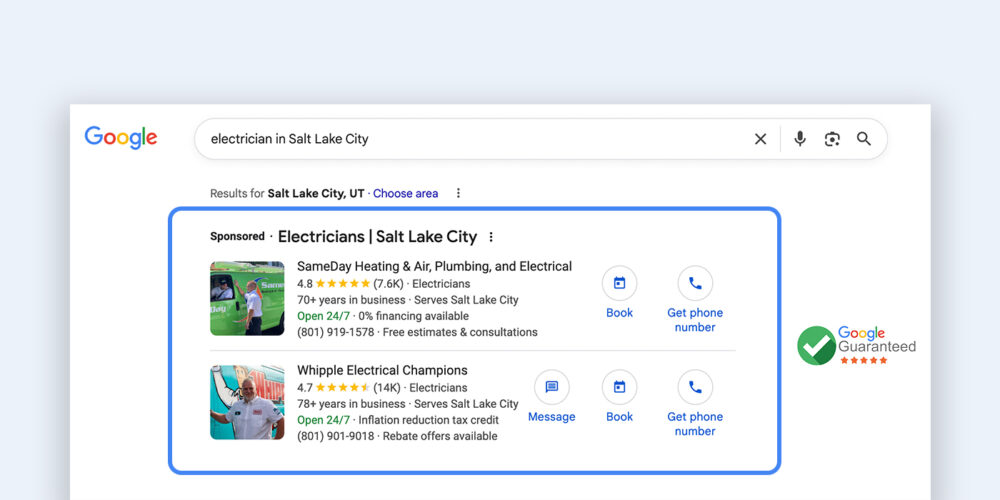Click Book icon for Whipple Electrical

(619, 387)
